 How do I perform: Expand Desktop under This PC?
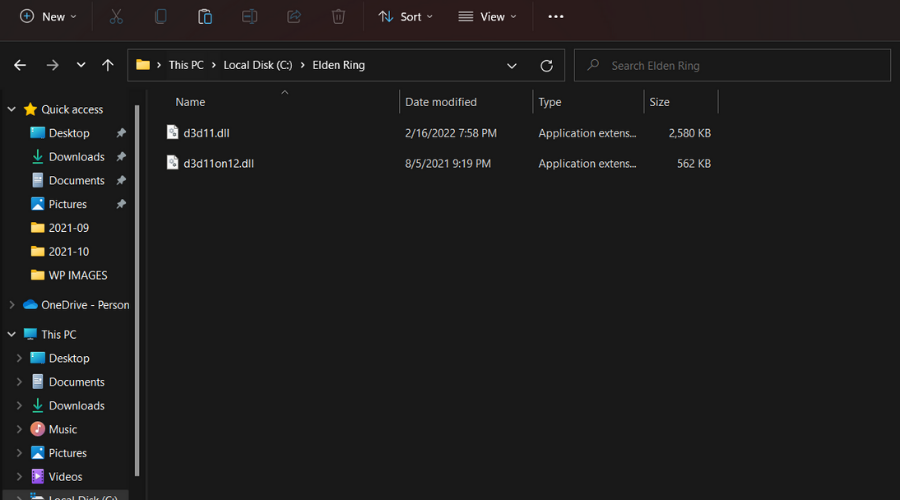click(19, 358)
